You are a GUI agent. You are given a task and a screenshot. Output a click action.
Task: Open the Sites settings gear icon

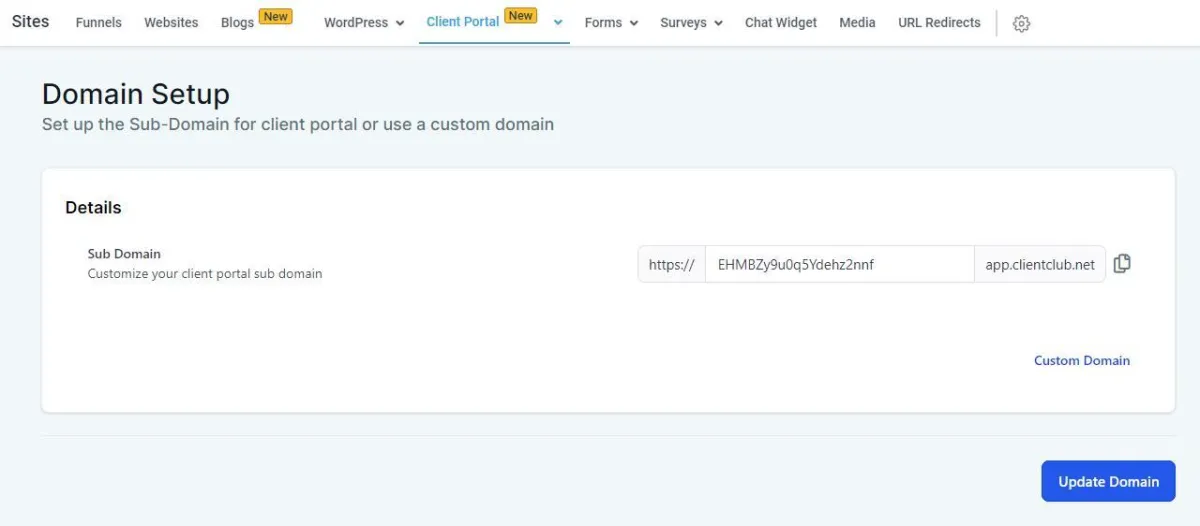coord(1021,23)
